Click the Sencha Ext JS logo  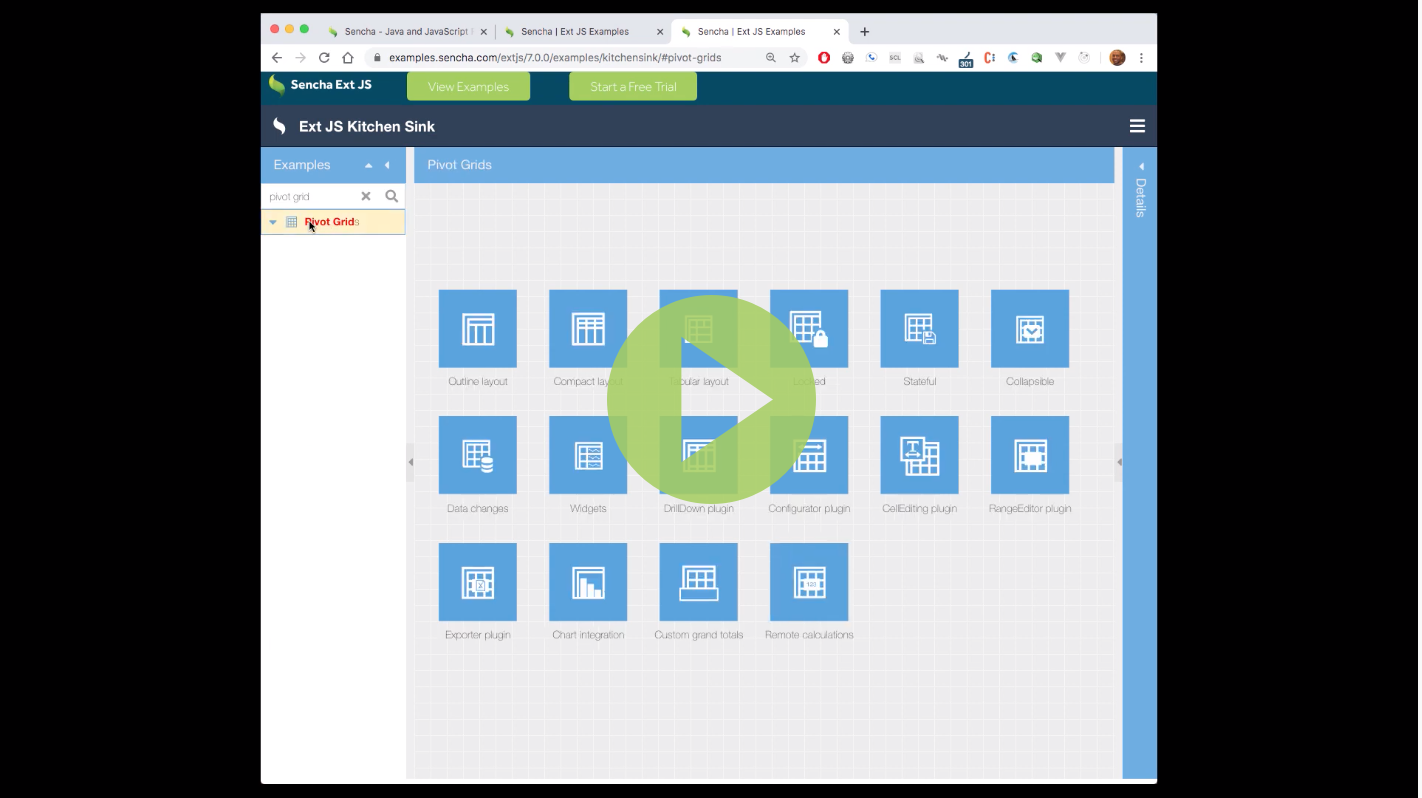(x=320, y=85)
